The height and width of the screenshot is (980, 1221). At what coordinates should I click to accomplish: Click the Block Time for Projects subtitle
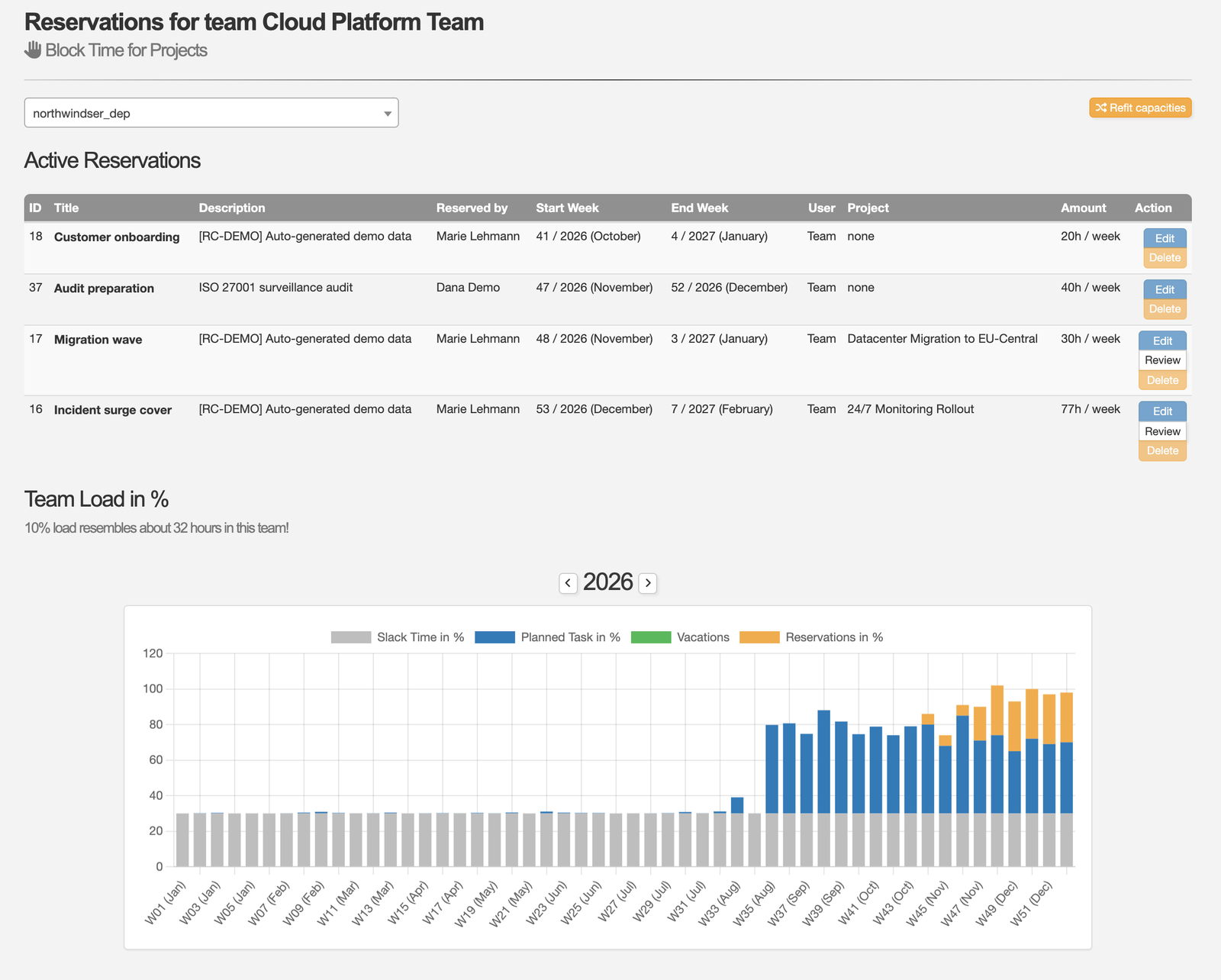[126, 50]
